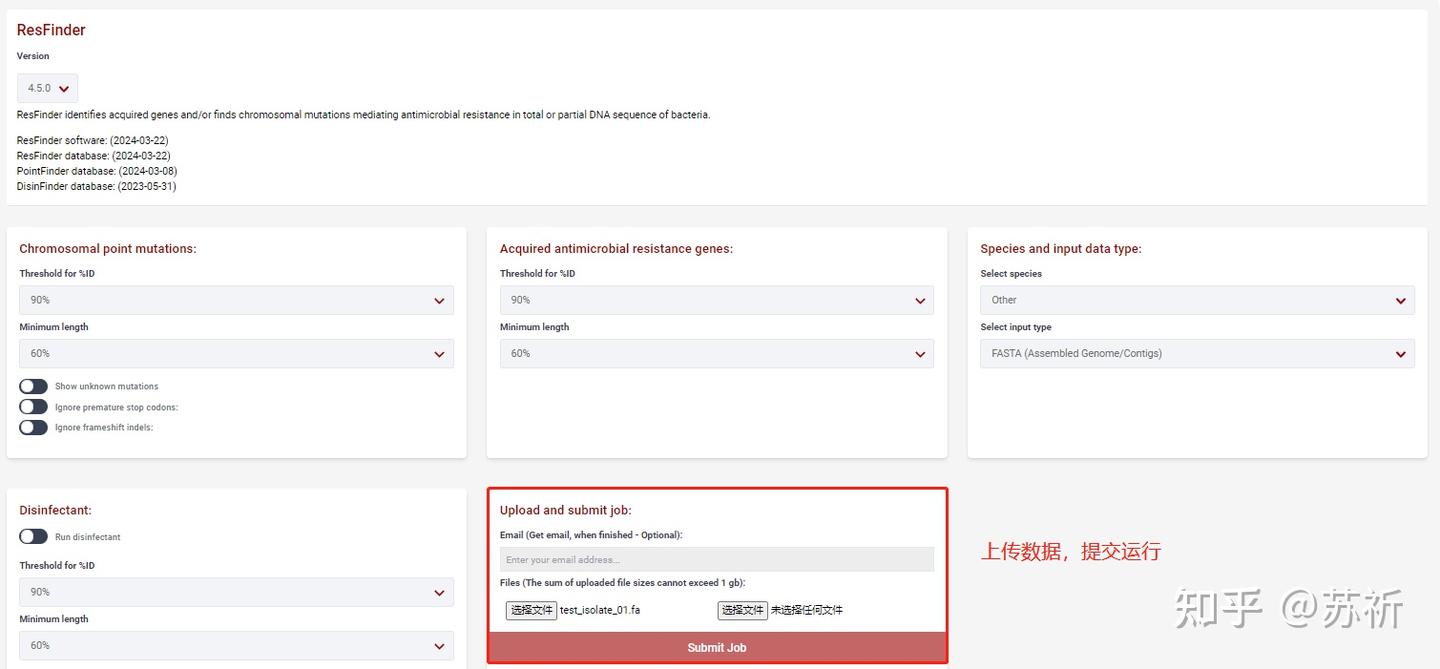Click the email address input field
This screenshot has width=1440, height=669.
tap(716, 558)
